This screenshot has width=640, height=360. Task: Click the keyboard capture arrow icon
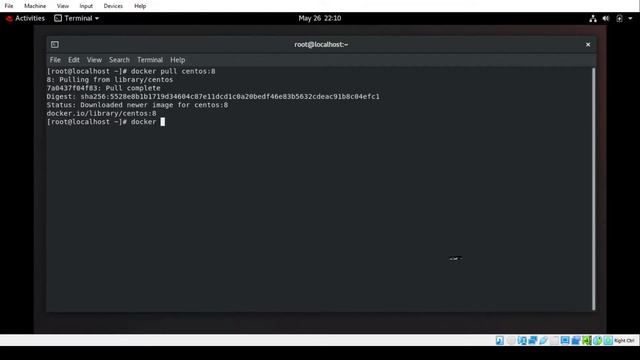click(x=608, y=341)
